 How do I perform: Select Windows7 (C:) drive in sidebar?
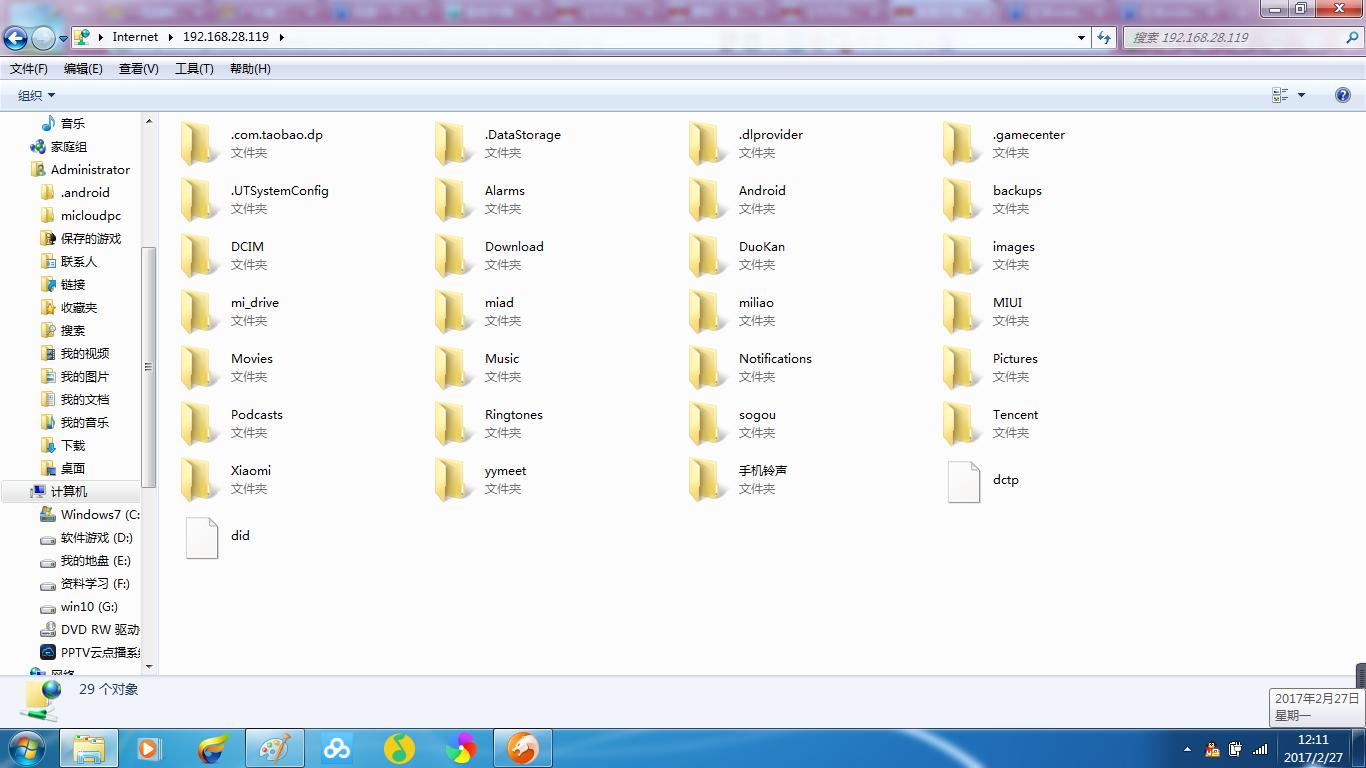99,515
